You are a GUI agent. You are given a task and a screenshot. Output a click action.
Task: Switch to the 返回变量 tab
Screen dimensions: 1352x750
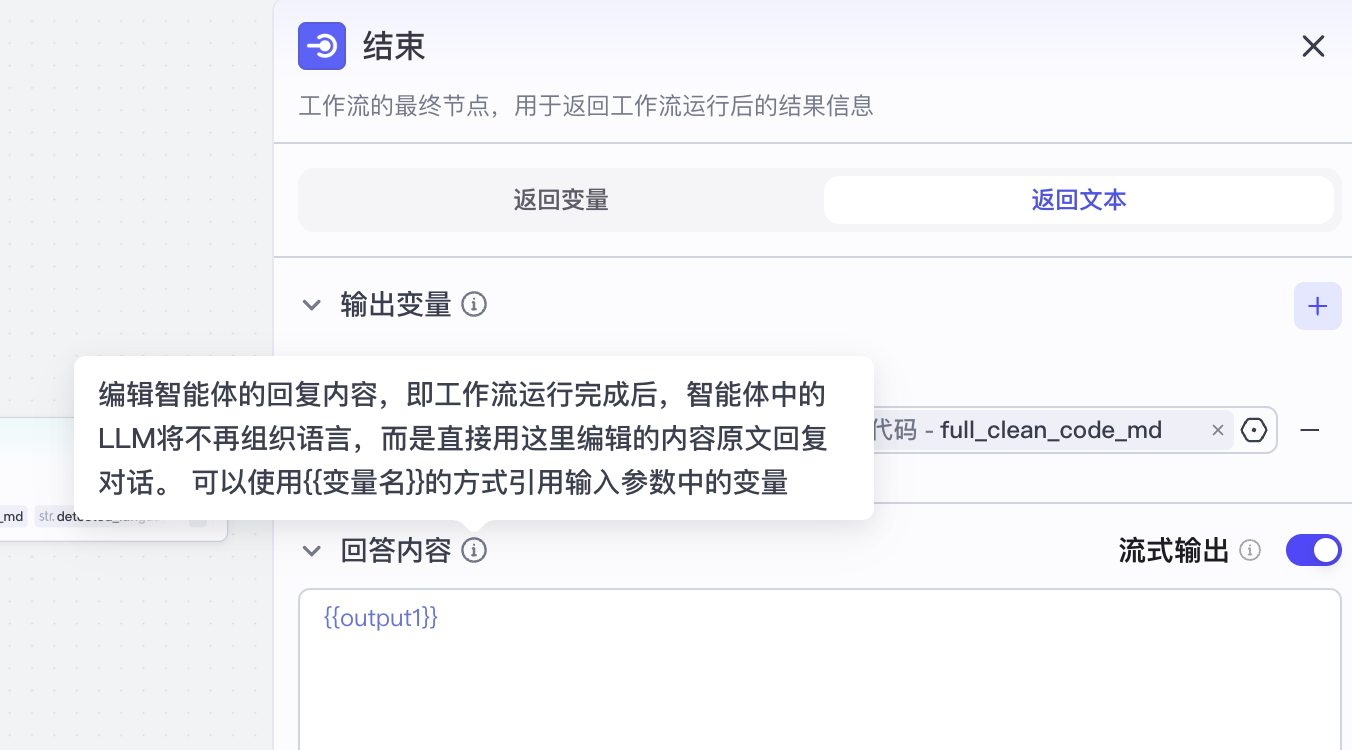561,200
